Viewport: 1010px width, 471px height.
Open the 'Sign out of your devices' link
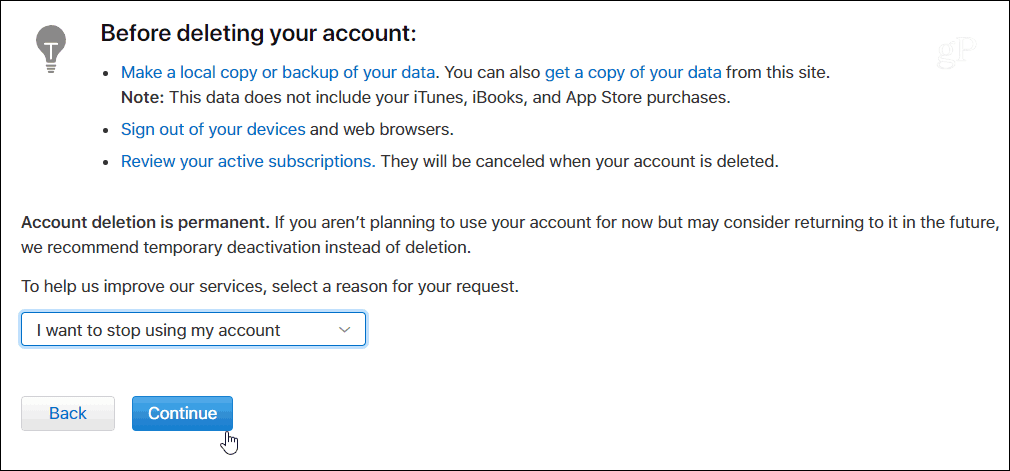(x=213, y=130)
